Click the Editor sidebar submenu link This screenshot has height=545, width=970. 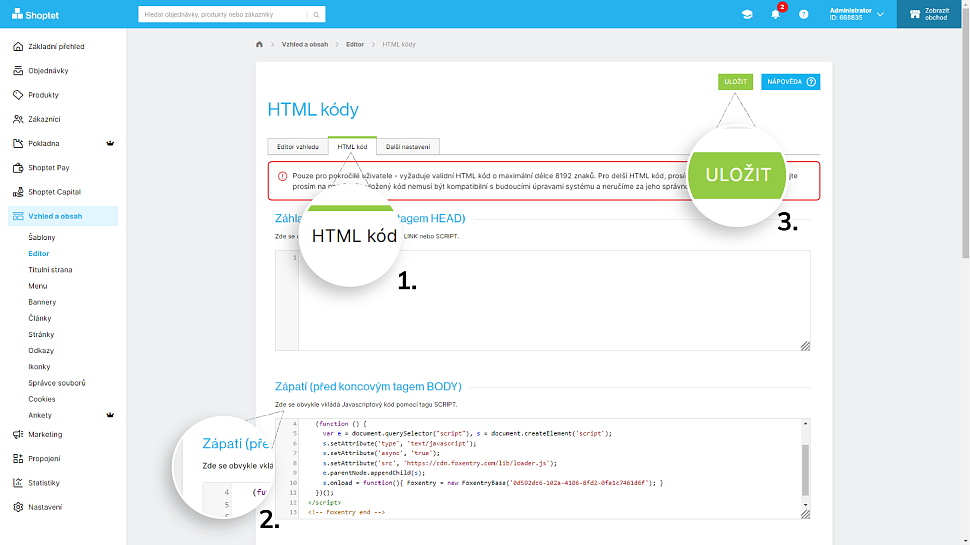tap(38, 254)
